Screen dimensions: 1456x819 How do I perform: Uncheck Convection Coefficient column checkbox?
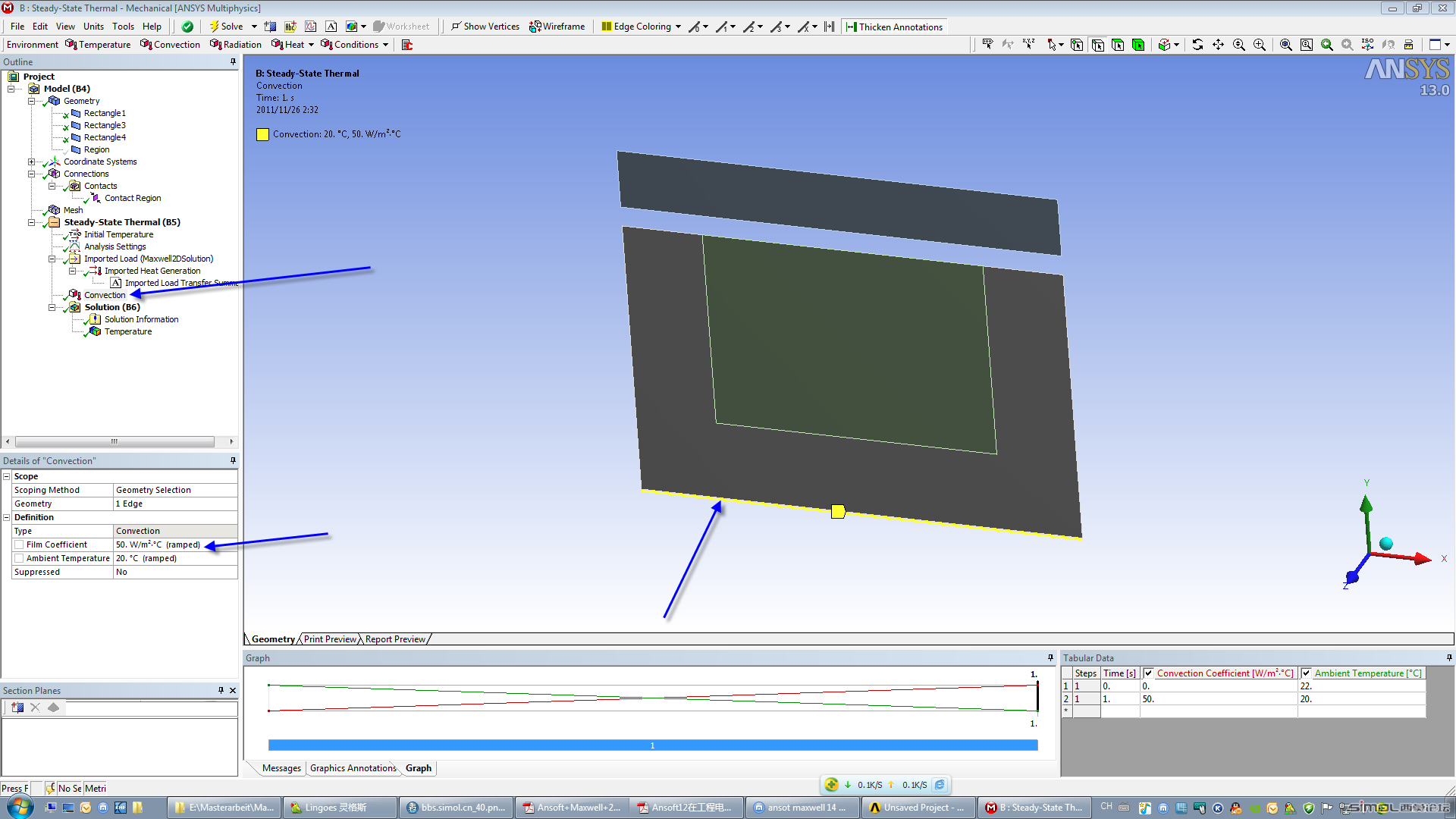click(1149, 673)
